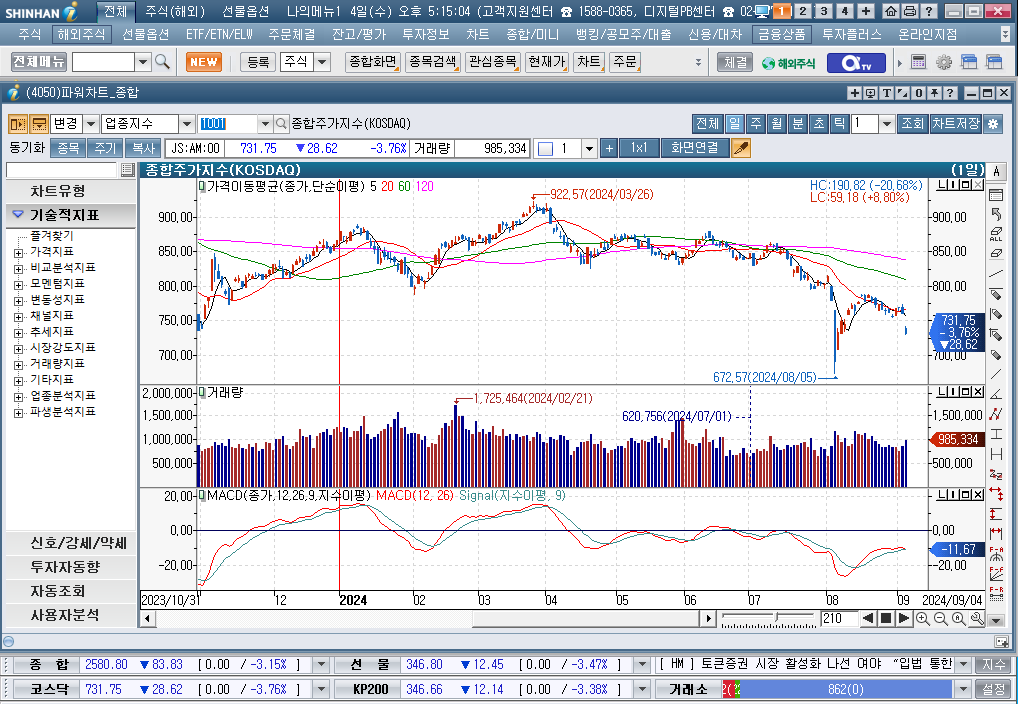The image size is (1018, 704).
Task: Click the magnifier next to 전체메뉴 search box
Action: tap(162, 62)
